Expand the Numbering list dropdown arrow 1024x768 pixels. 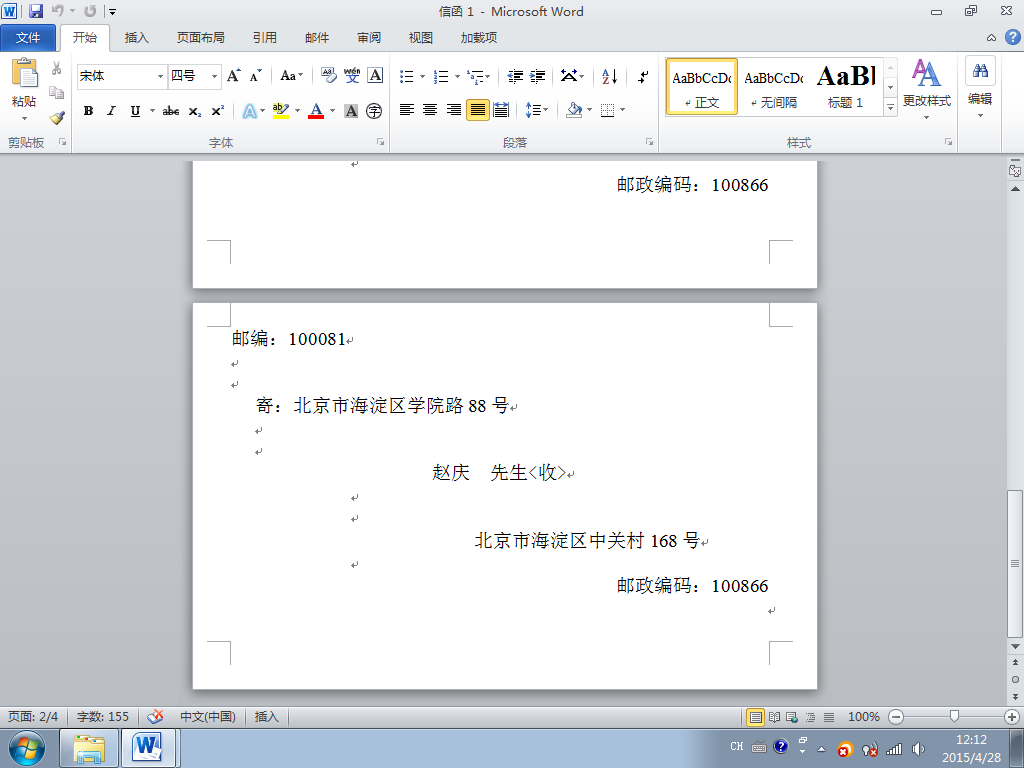pyautogui.click(x=457, y=76)
